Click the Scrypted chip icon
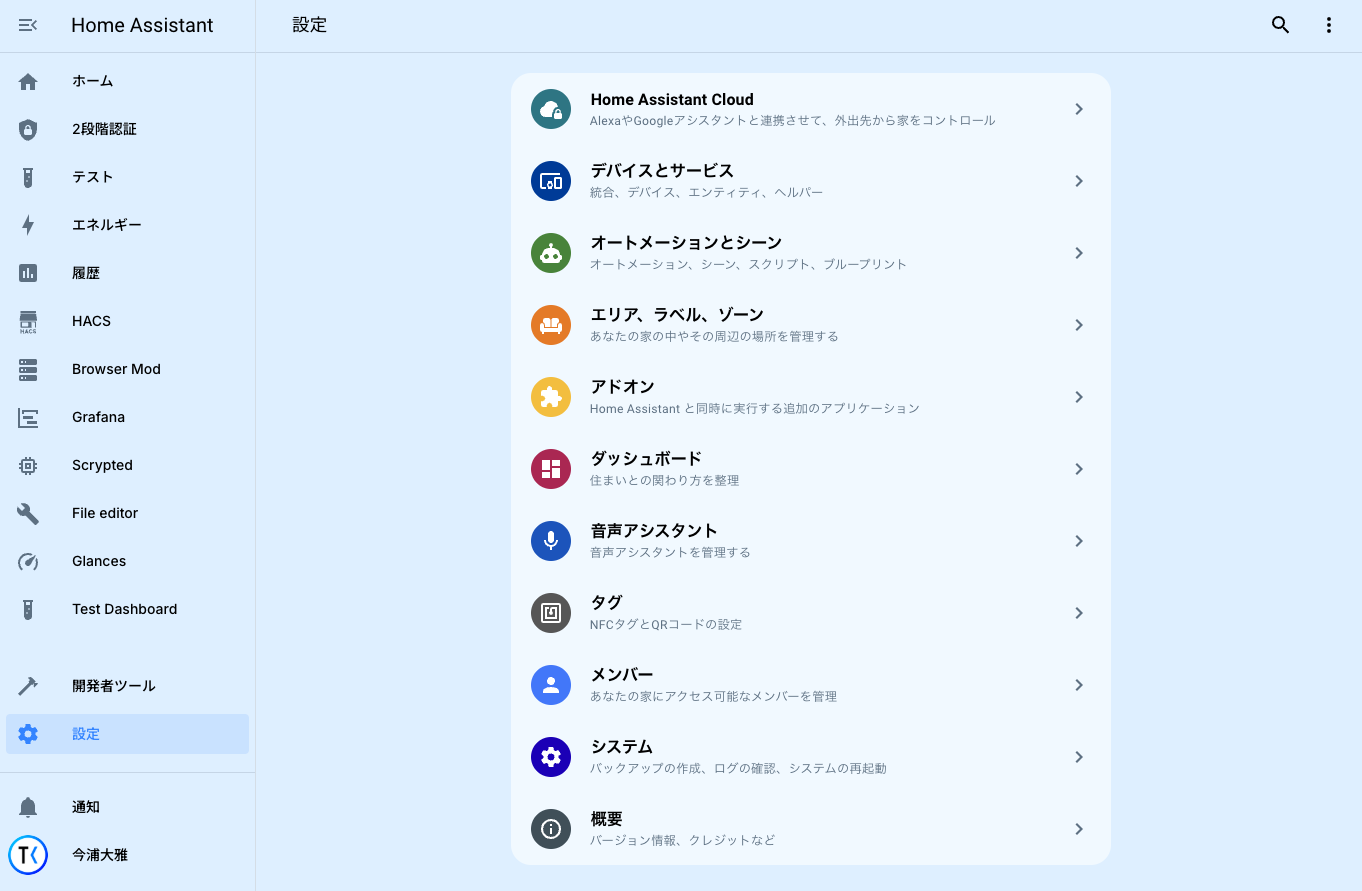 tap(28, 465)
